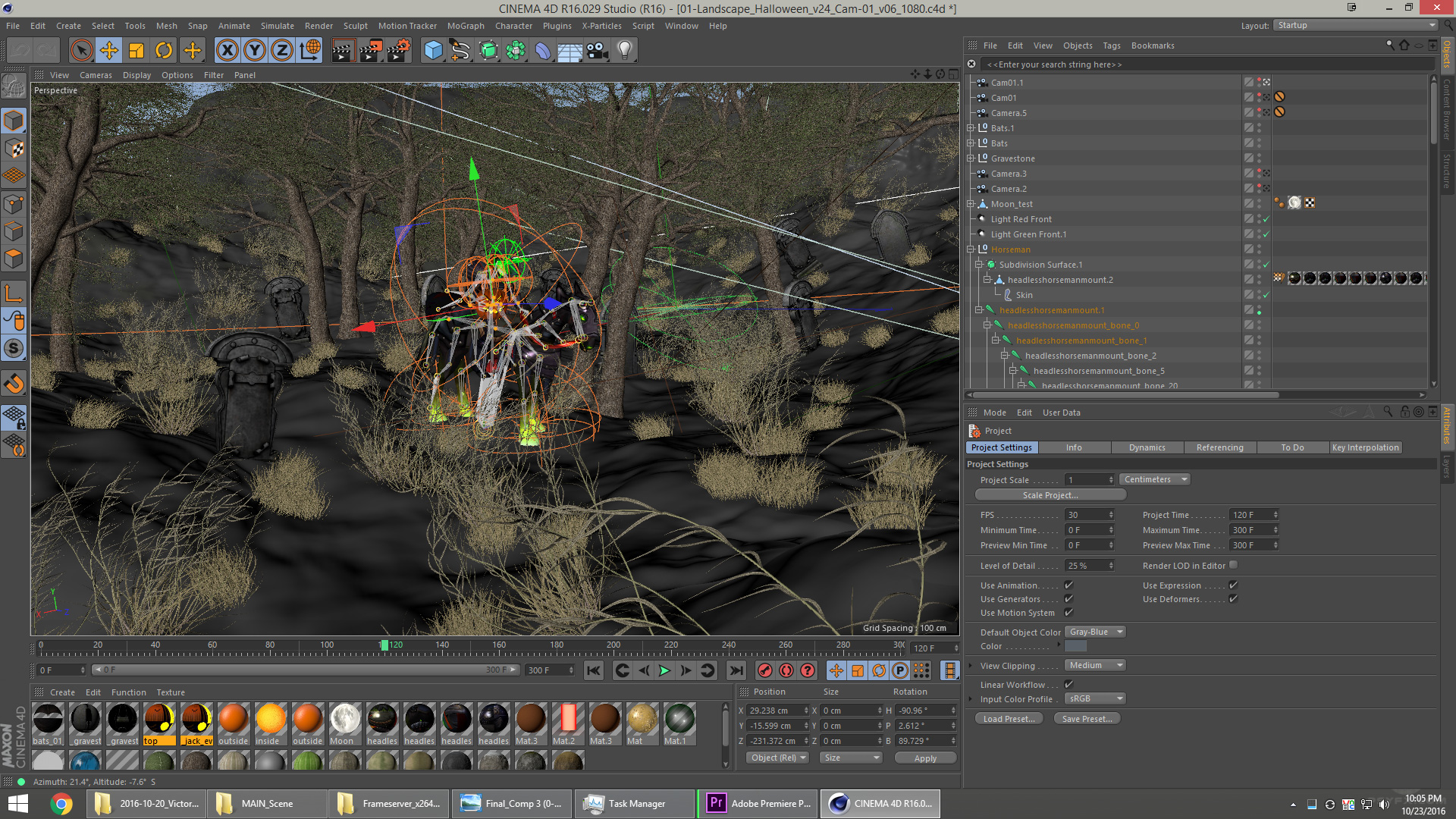
Task: Switch to the Dynamics tab
Action: [1147, 447]
